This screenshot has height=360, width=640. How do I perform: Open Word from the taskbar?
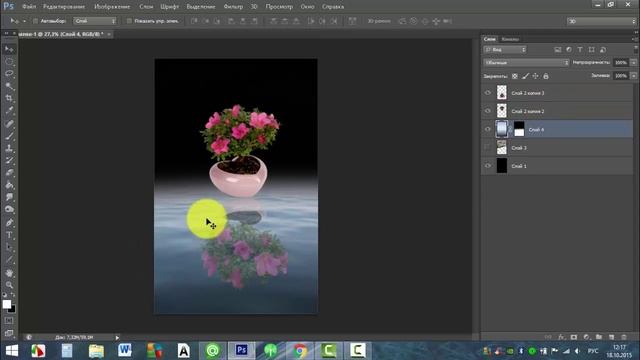(x=124, y=351)
